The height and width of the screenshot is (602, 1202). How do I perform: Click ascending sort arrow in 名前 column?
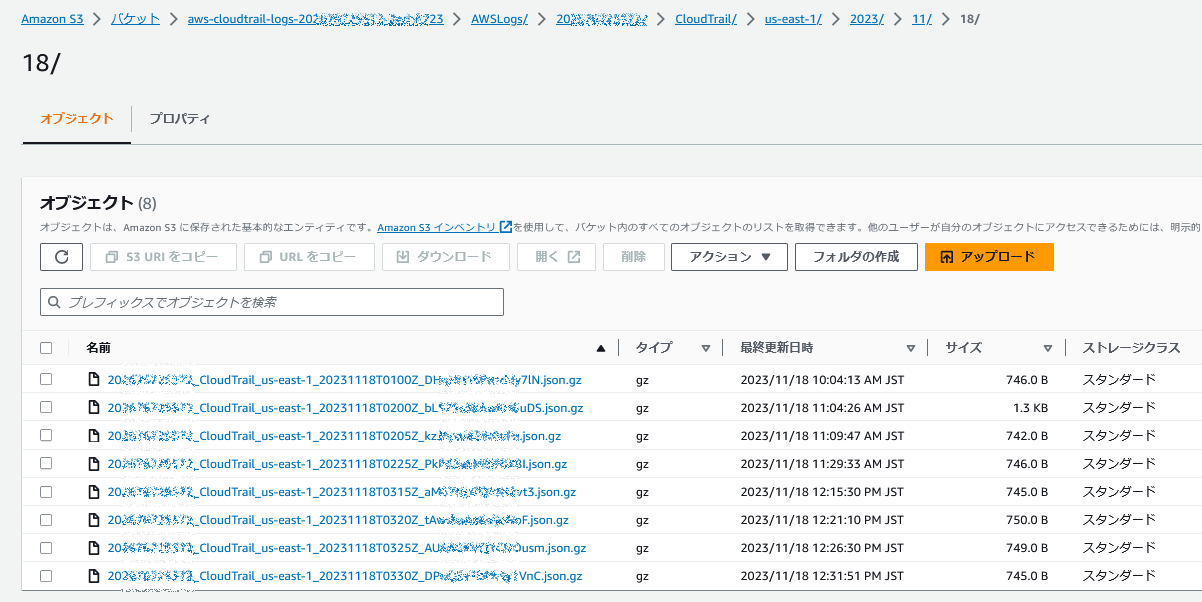pos(601,349)
